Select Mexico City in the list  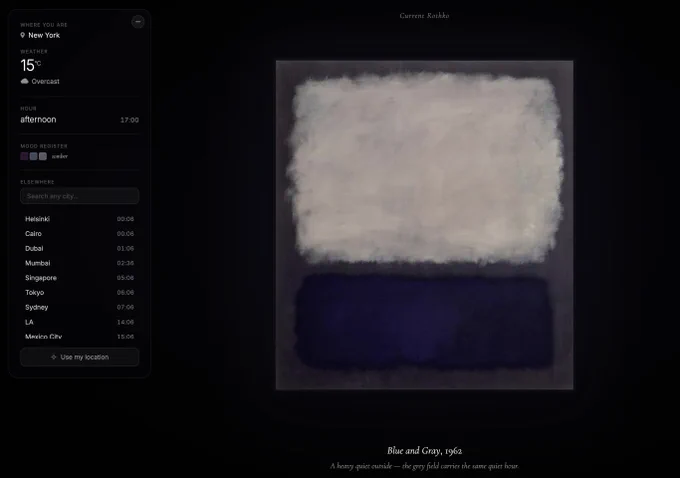coord(79,337)
